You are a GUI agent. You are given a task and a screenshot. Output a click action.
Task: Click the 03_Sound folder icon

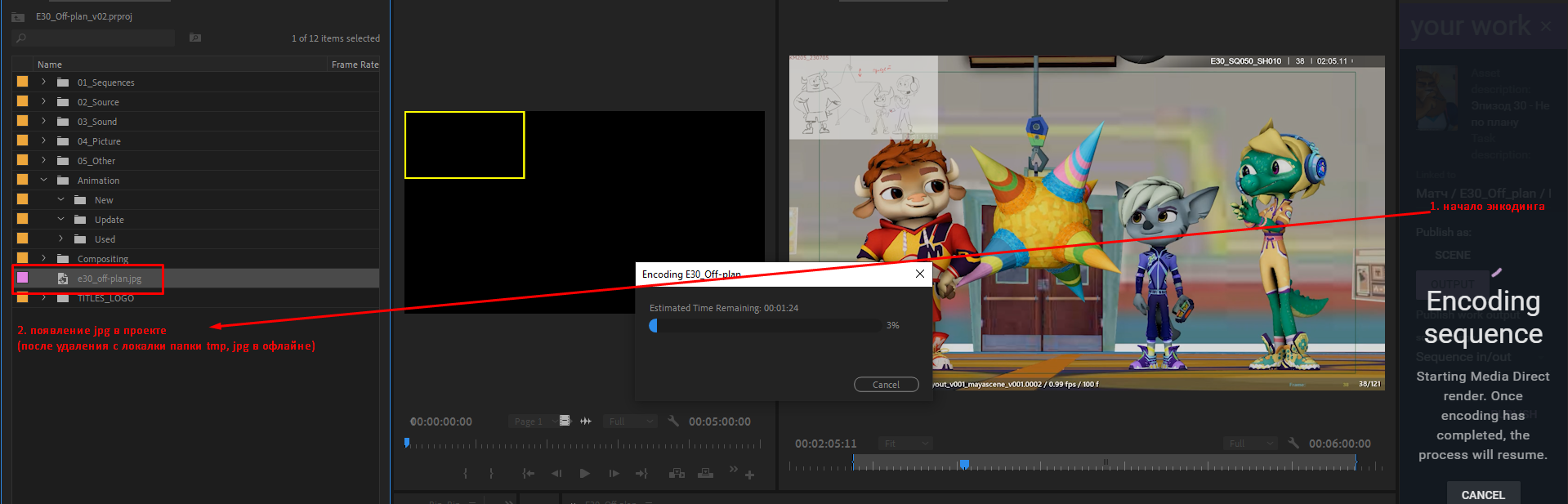click(x=63, y=121)
